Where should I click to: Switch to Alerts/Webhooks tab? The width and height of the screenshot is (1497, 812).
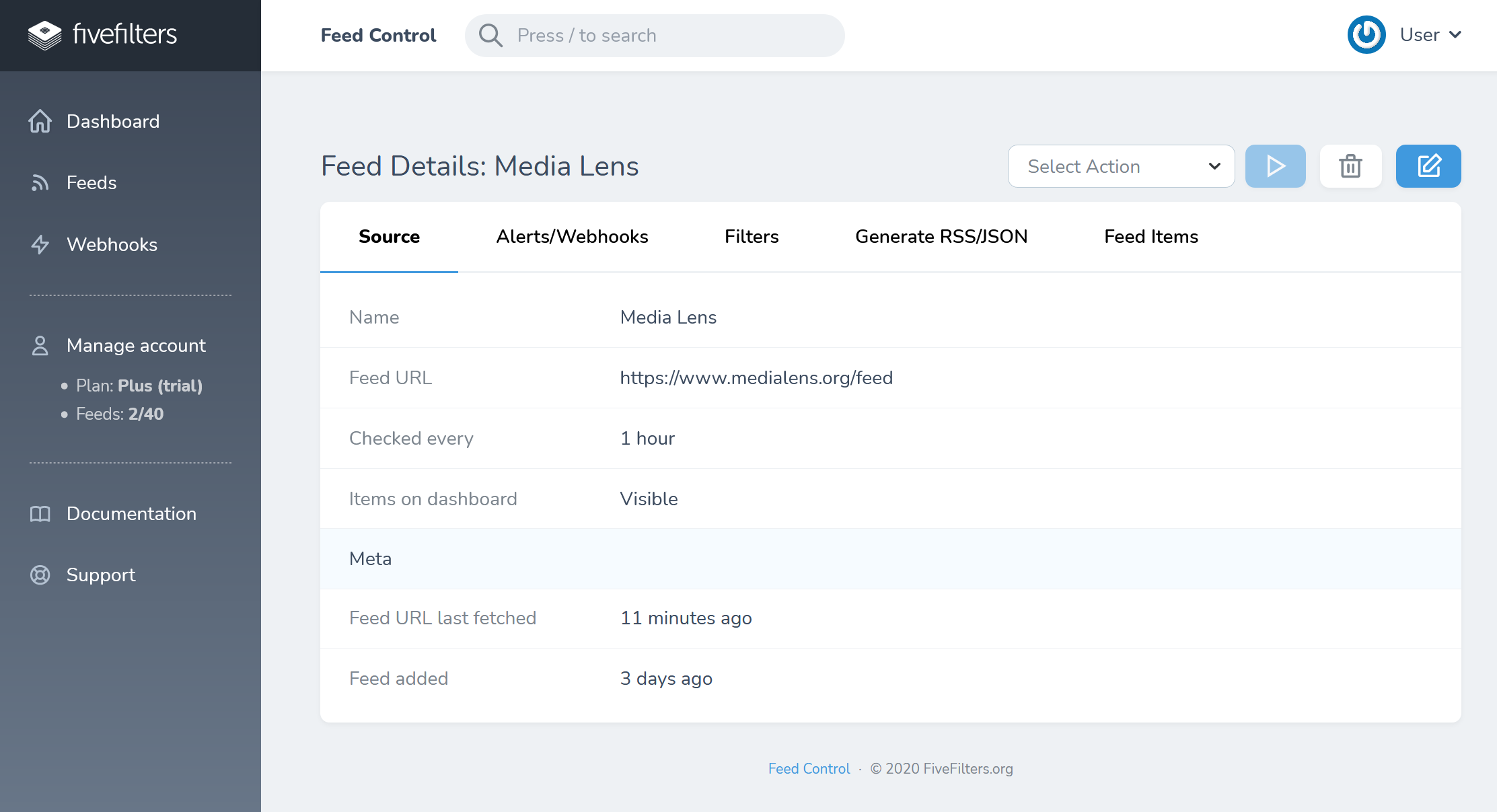pyautogui.click(x=572, y=237)
